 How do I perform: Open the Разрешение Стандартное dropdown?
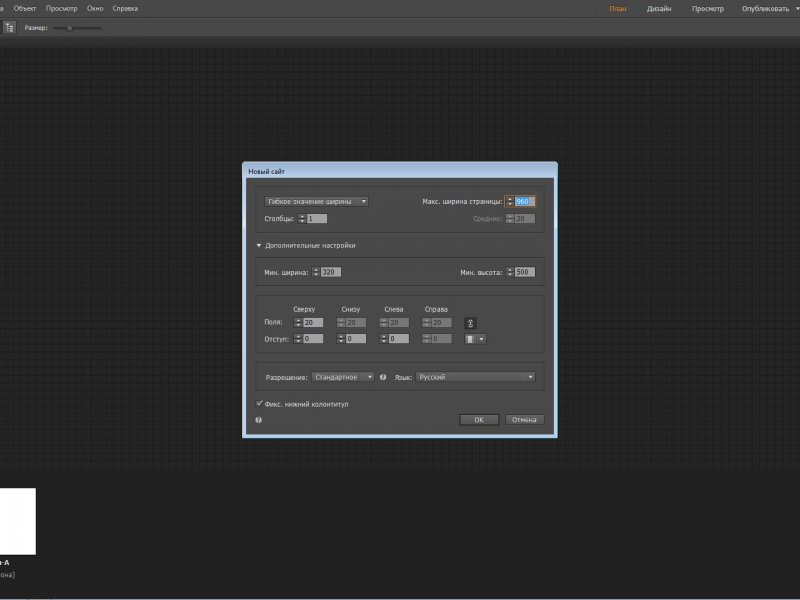[x=343, y=377]
